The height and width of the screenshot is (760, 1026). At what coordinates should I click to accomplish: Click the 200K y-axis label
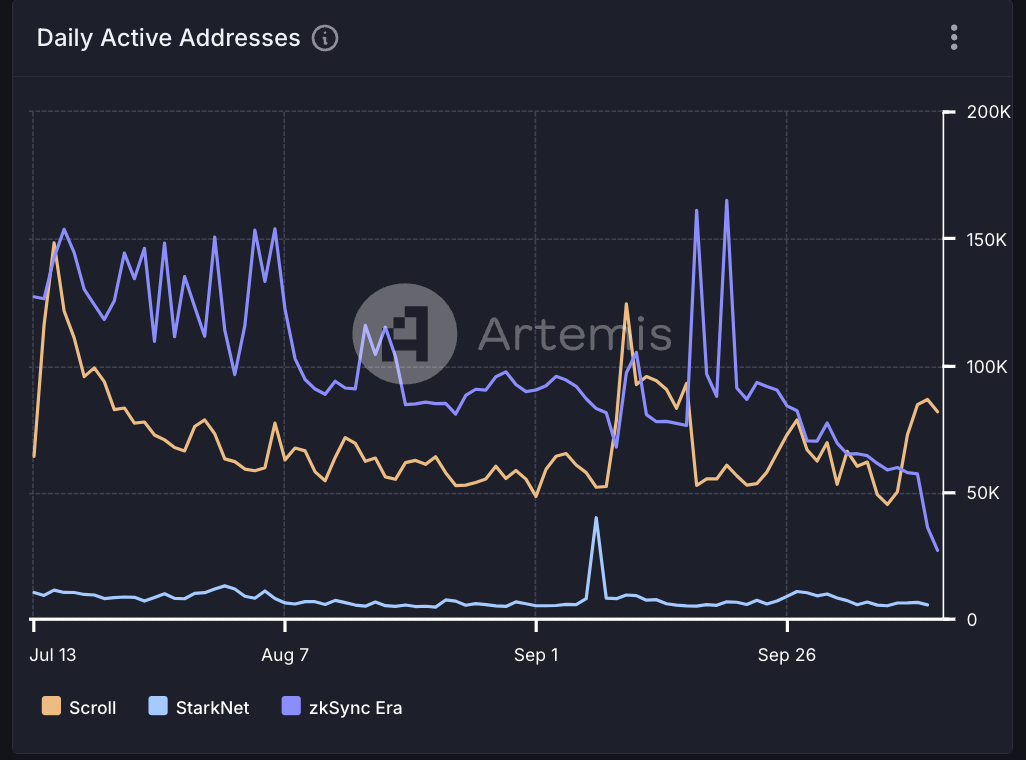pyautogui.click(x=988, y=112)
